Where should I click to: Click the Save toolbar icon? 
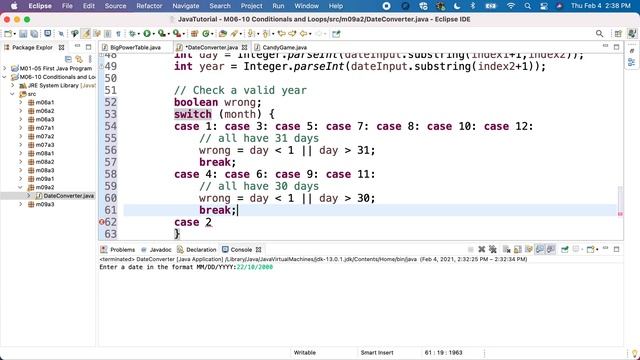[23, 33]
